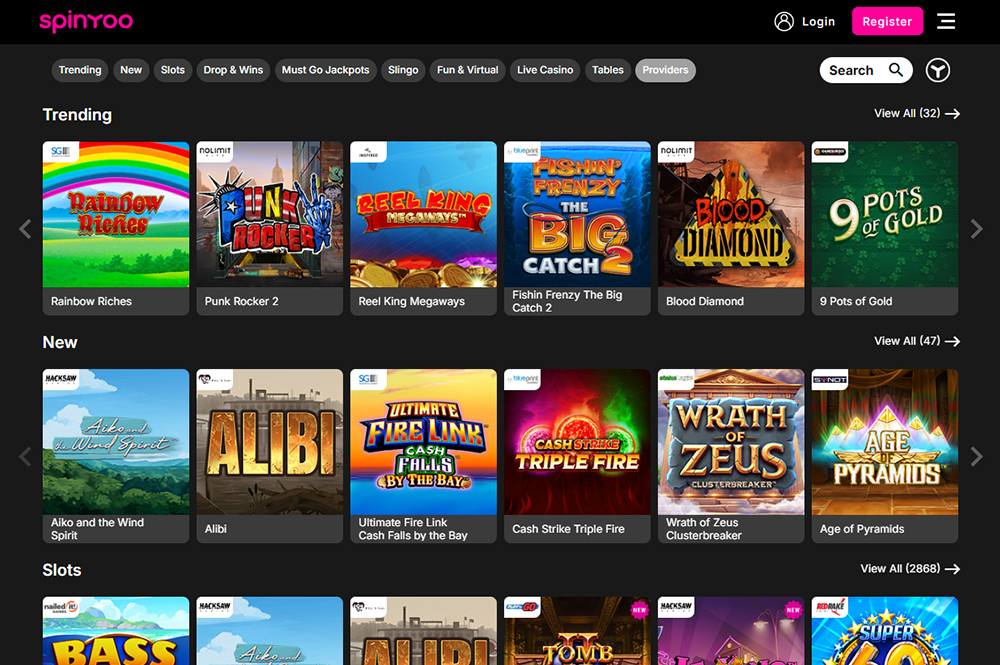The image size is (1000, 665).
Task: View all 32 Trending games
Action: point(916,114)
